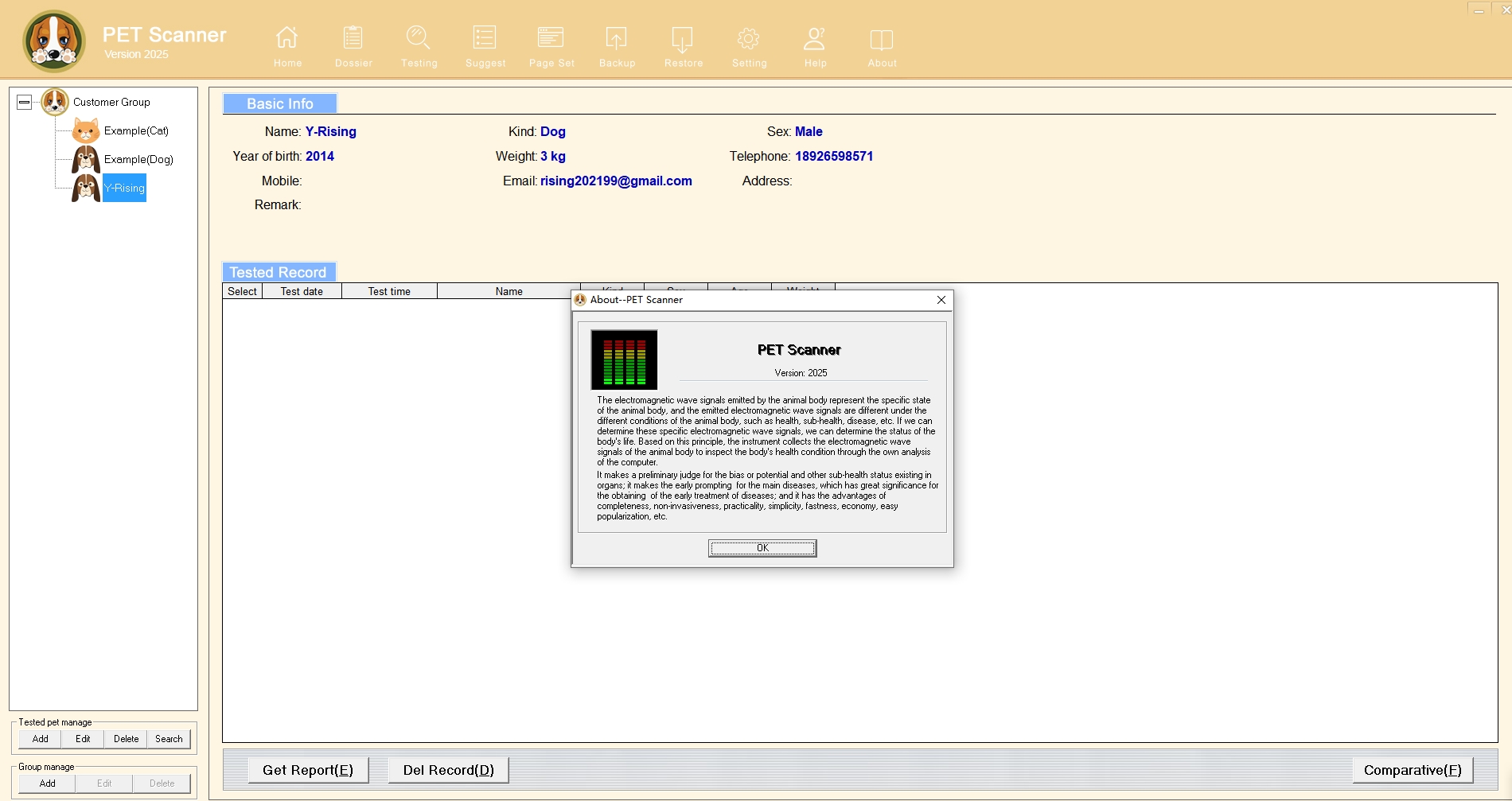Click the Restore toolbar icon

[684, 46]
